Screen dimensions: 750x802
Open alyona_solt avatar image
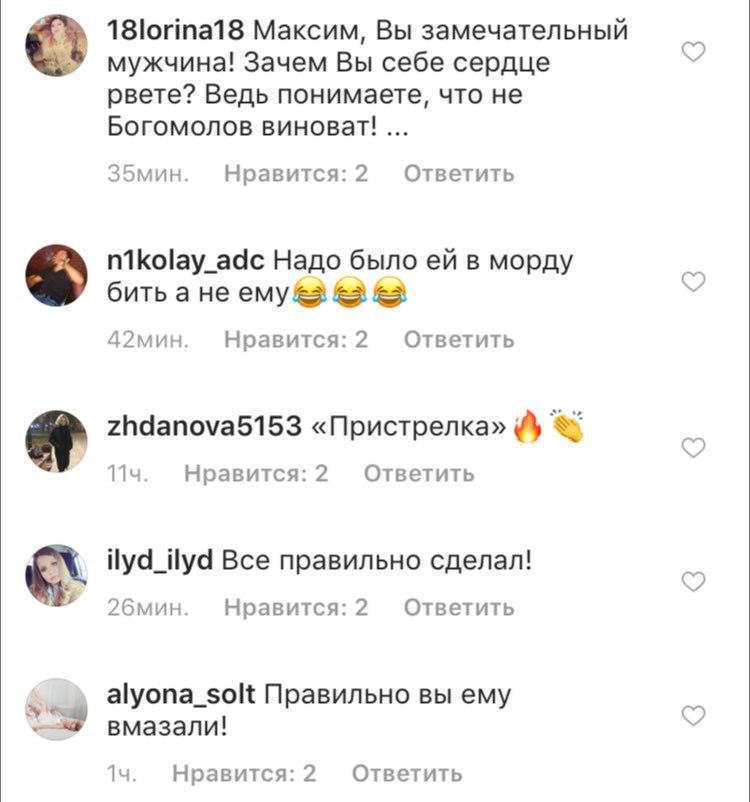tap(56, 709)
